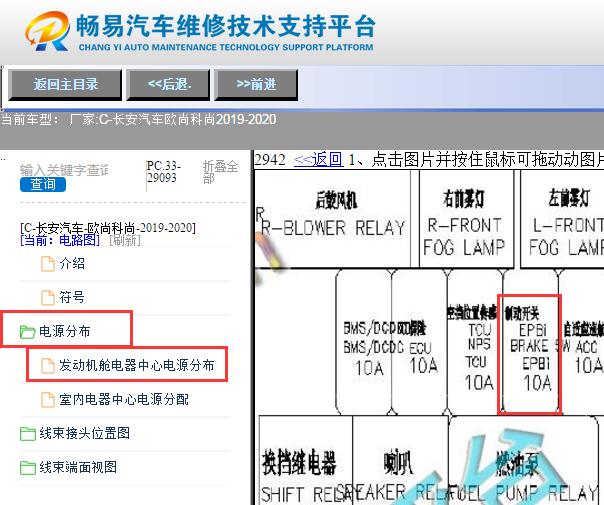Click the 畅易 platform logo icon
Image resolution: width=604 pixels, height=505 pixels.
click(48, 31)
